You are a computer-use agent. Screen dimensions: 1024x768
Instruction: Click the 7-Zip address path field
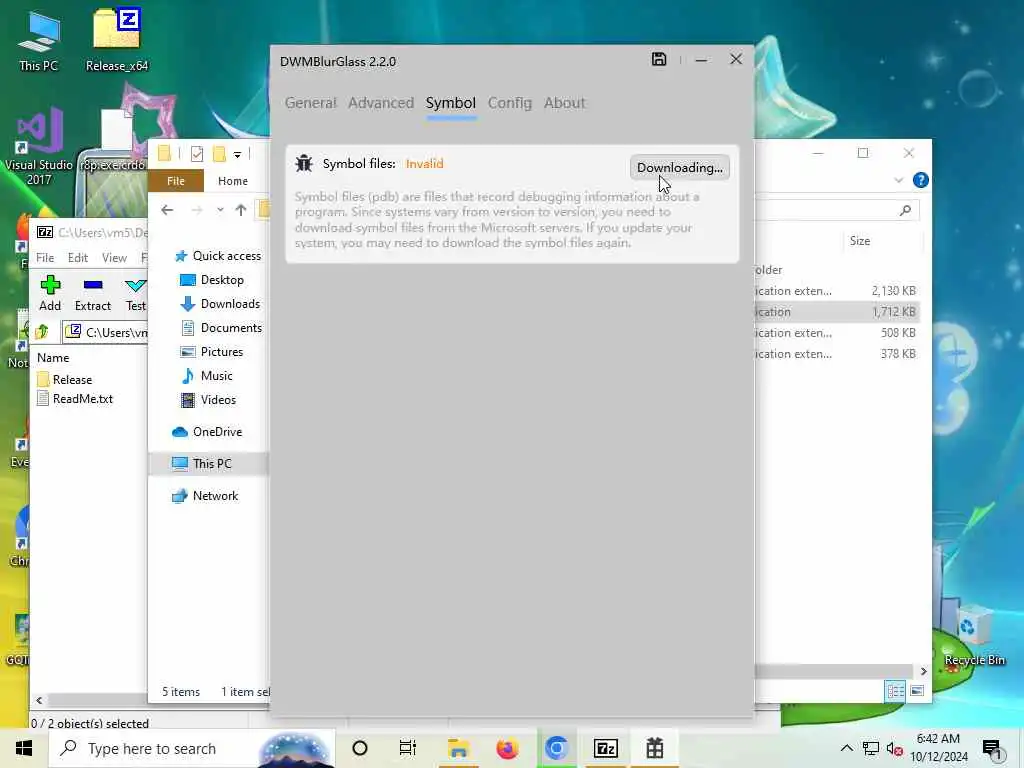point(106,332)
